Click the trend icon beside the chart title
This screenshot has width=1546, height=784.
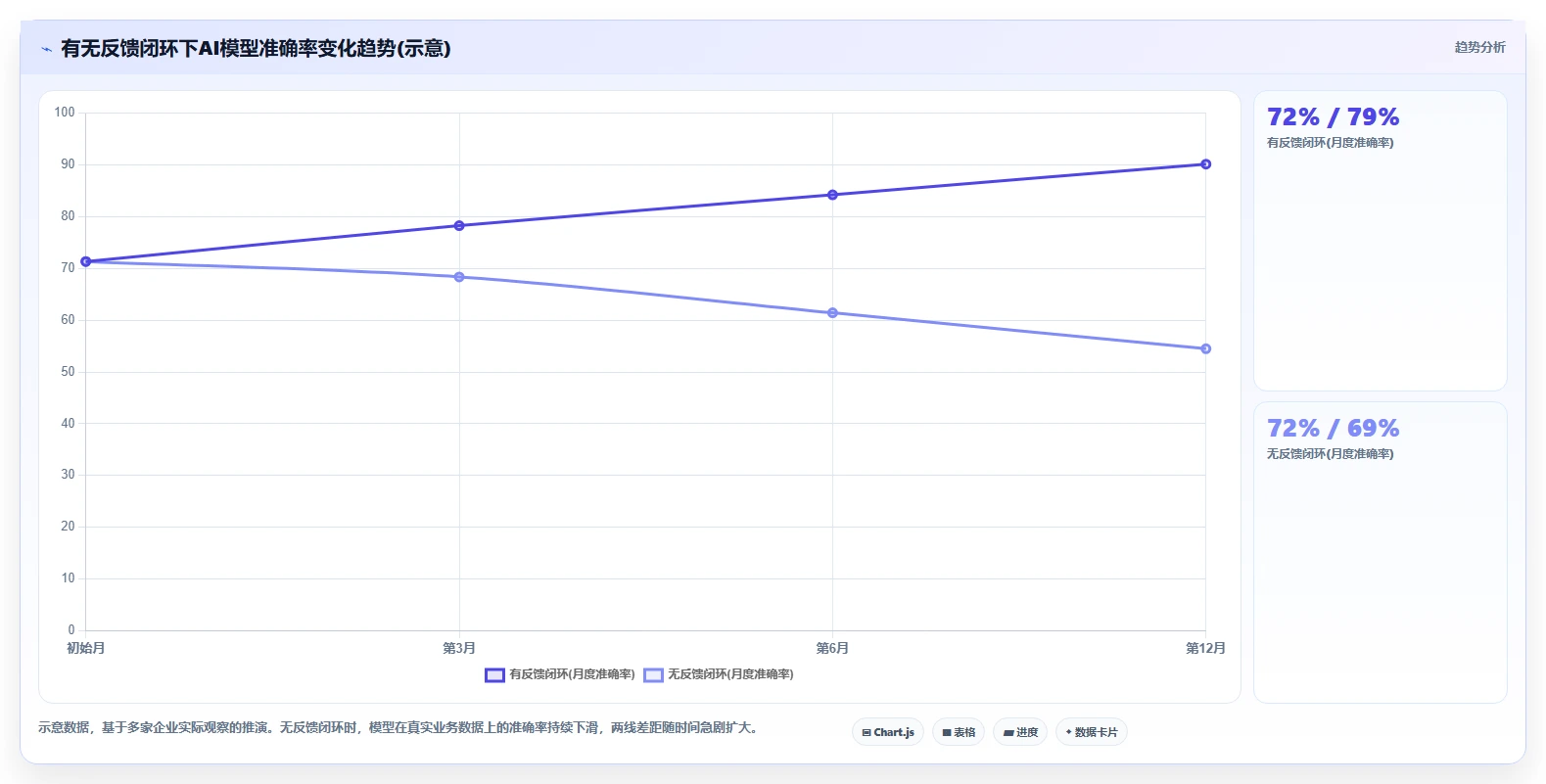pyautogui.click(x=46, y=49)
